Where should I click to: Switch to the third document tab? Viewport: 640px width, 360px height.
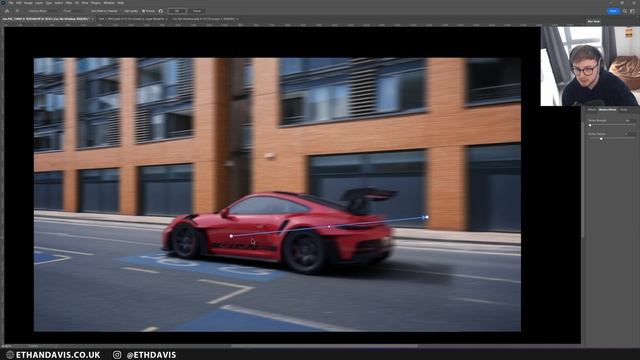203,19
